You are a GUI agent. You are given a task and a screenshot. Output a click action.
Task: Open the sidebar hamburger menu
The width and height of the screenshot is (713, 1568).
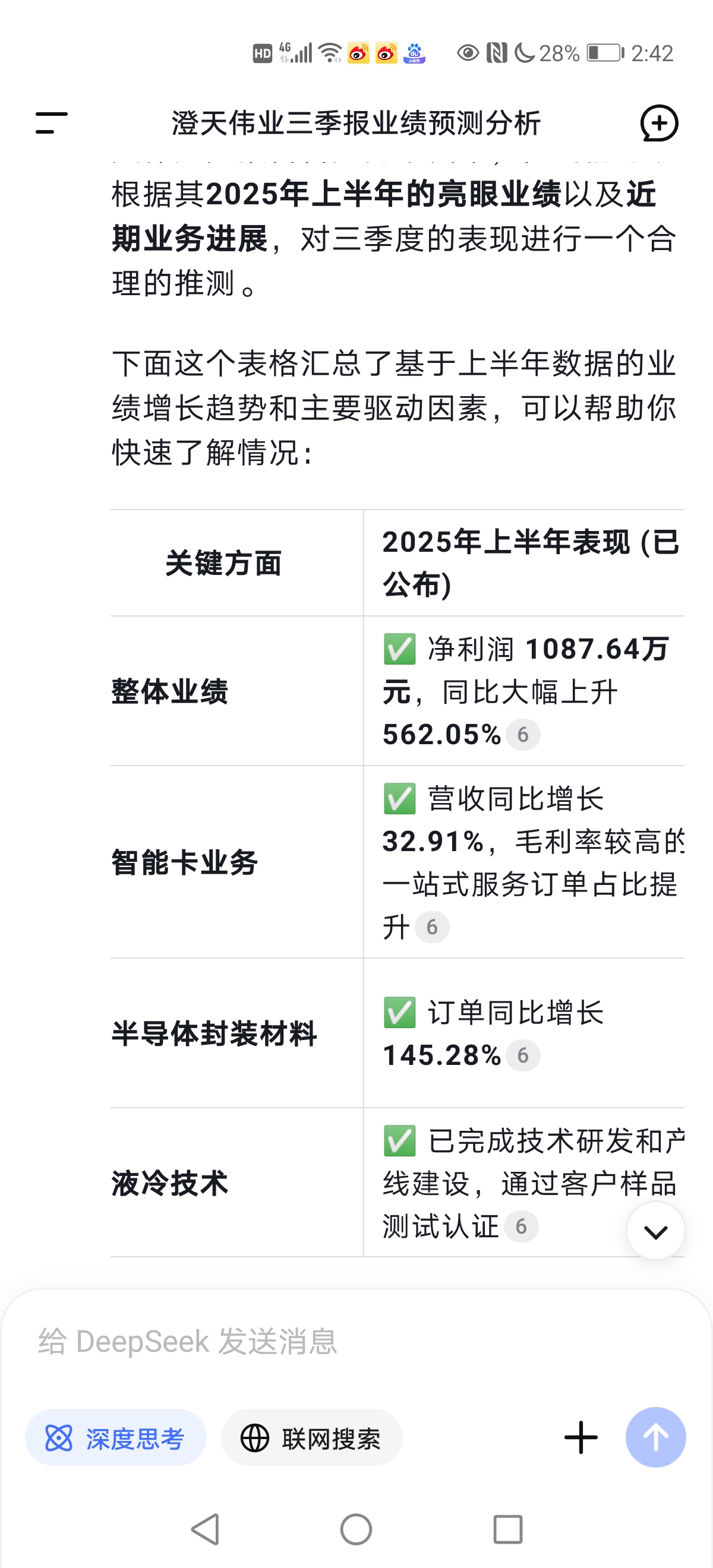[x=51, y=123]
